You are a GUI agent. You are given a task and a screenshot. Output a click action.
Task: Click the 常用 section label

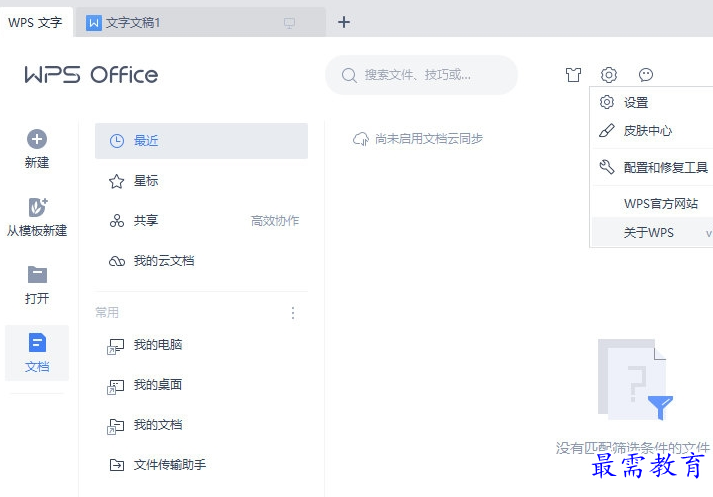107,312
